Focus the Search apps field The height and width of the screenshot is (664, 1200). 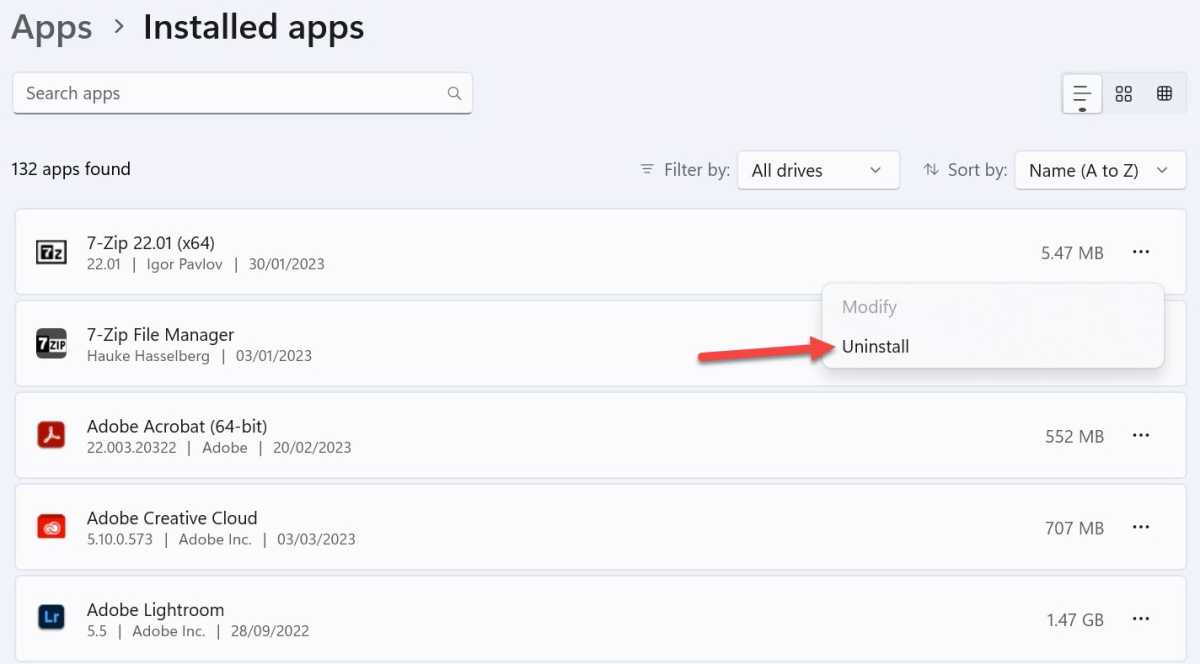(x=242, y=93)
